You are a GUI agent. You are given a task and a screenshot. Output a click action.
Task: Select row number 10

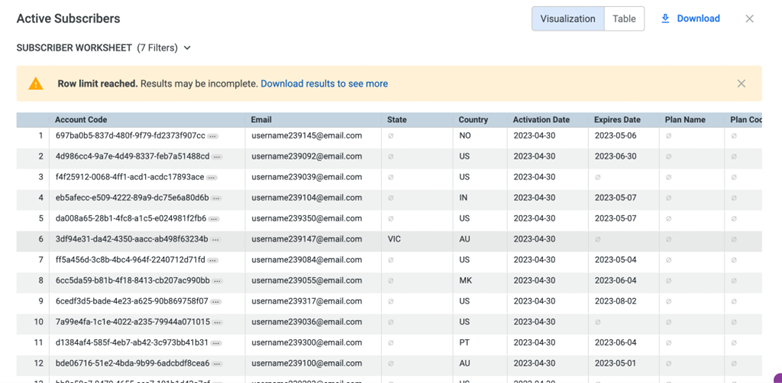pos(39,322)
